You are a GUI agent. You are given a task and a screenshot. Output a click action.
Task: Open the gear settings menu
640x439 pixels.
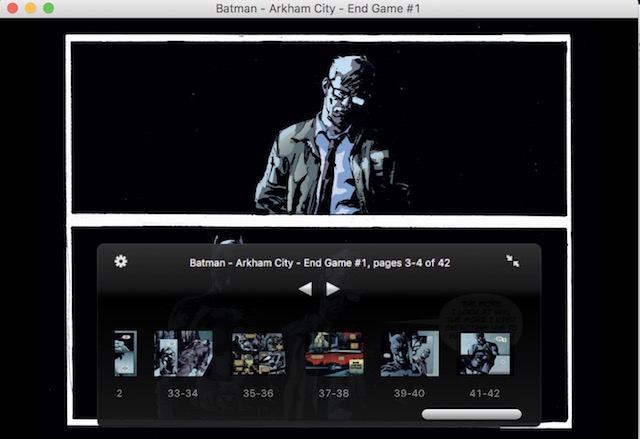pos(121,261)
